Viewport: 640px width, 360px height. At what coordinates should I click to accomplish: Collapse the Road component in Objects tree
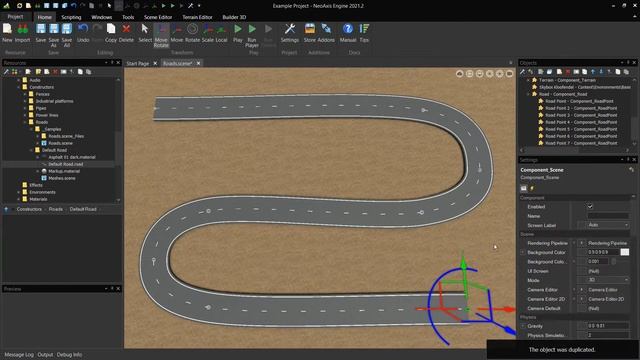click(x=528, y=94)
